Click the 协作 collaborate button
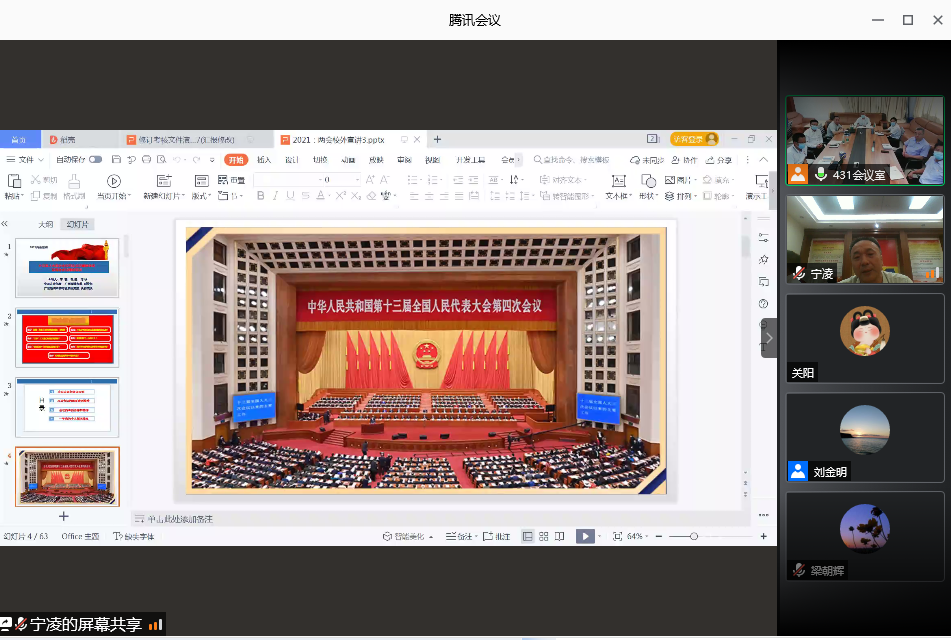951x640 pixels. [685, 160]
